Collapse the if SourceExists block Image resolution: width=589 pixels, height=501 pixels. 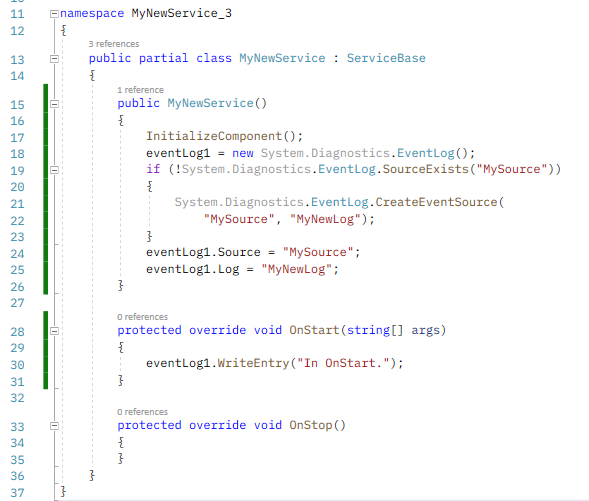(x=54, y=170)
